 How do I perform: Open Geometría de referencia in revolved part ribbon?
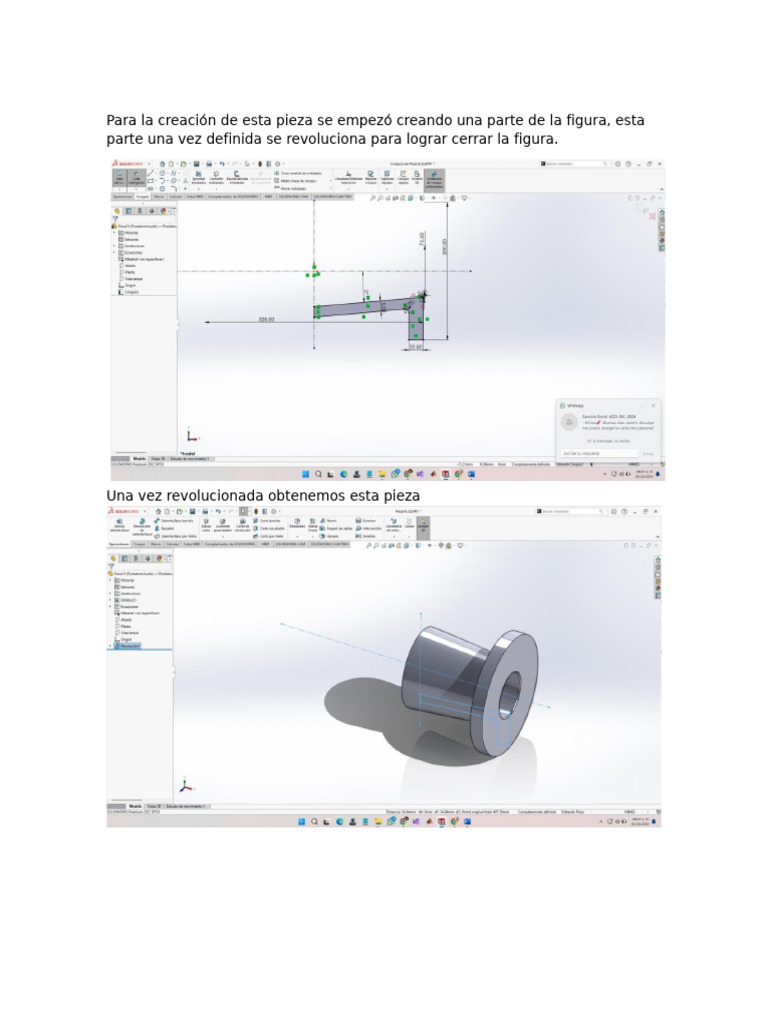[x=393, y=524]
